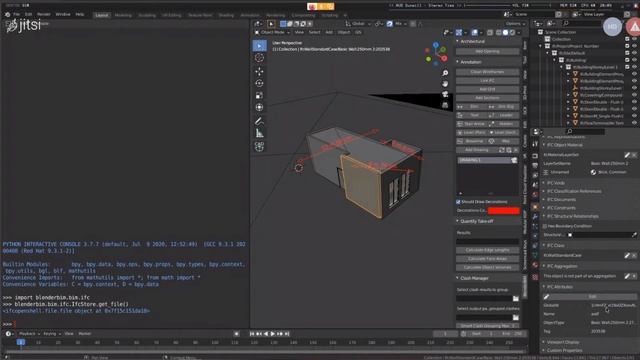
Task: Select the Scale tool
Action: click(x=259, y=95)
